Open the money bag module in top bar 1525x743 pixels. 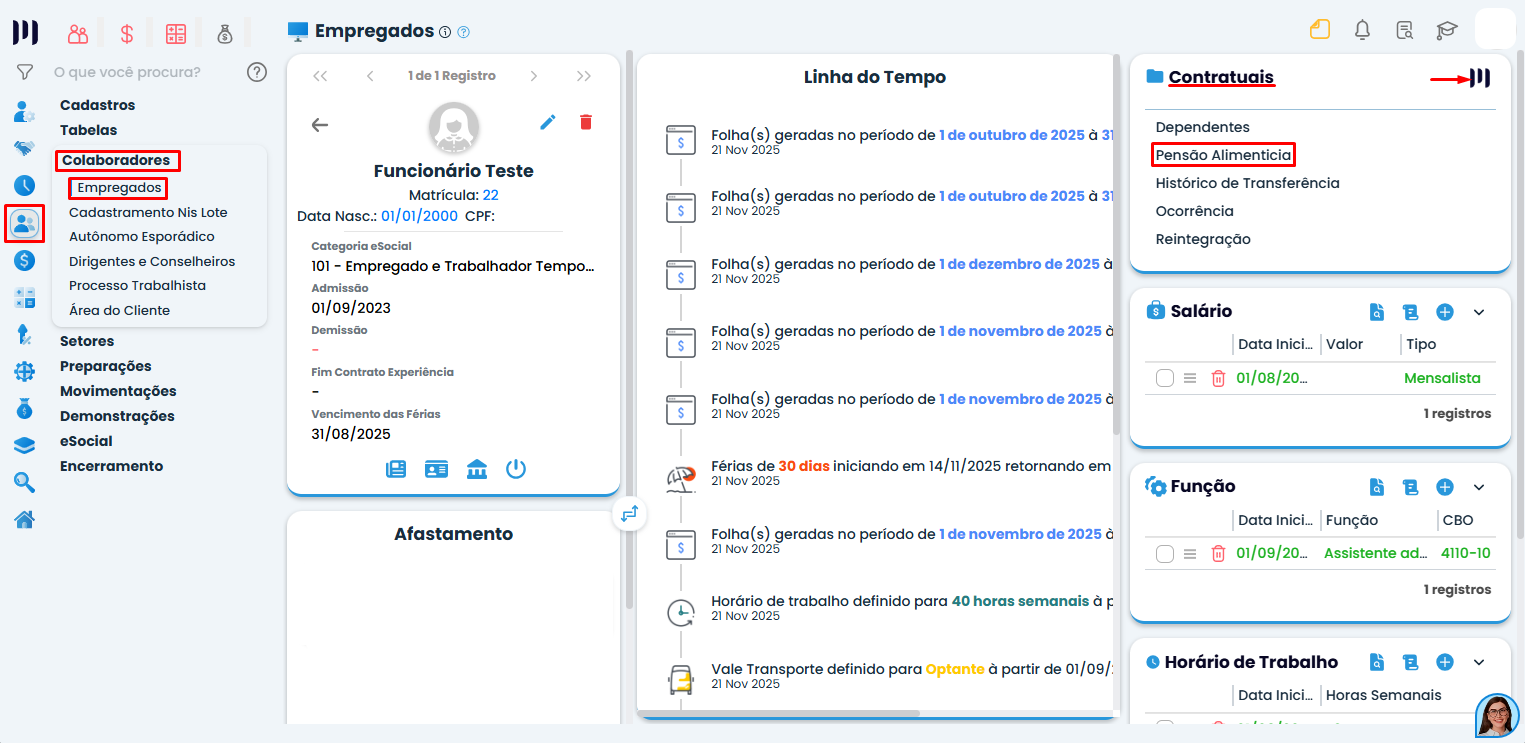coord(225,33)
